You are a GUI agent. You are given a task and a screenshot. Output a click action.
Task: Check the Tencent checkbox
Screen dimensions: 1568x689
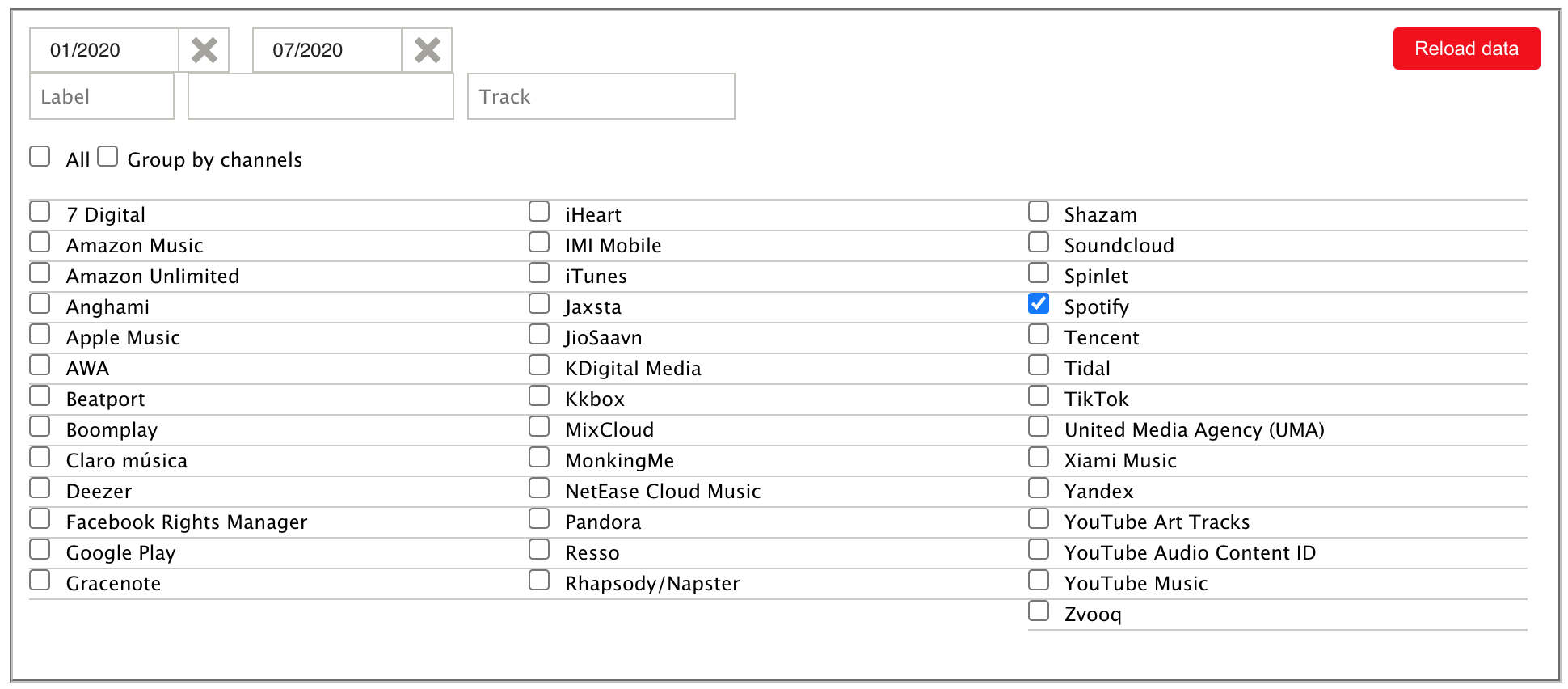[x=1039, y=334]
